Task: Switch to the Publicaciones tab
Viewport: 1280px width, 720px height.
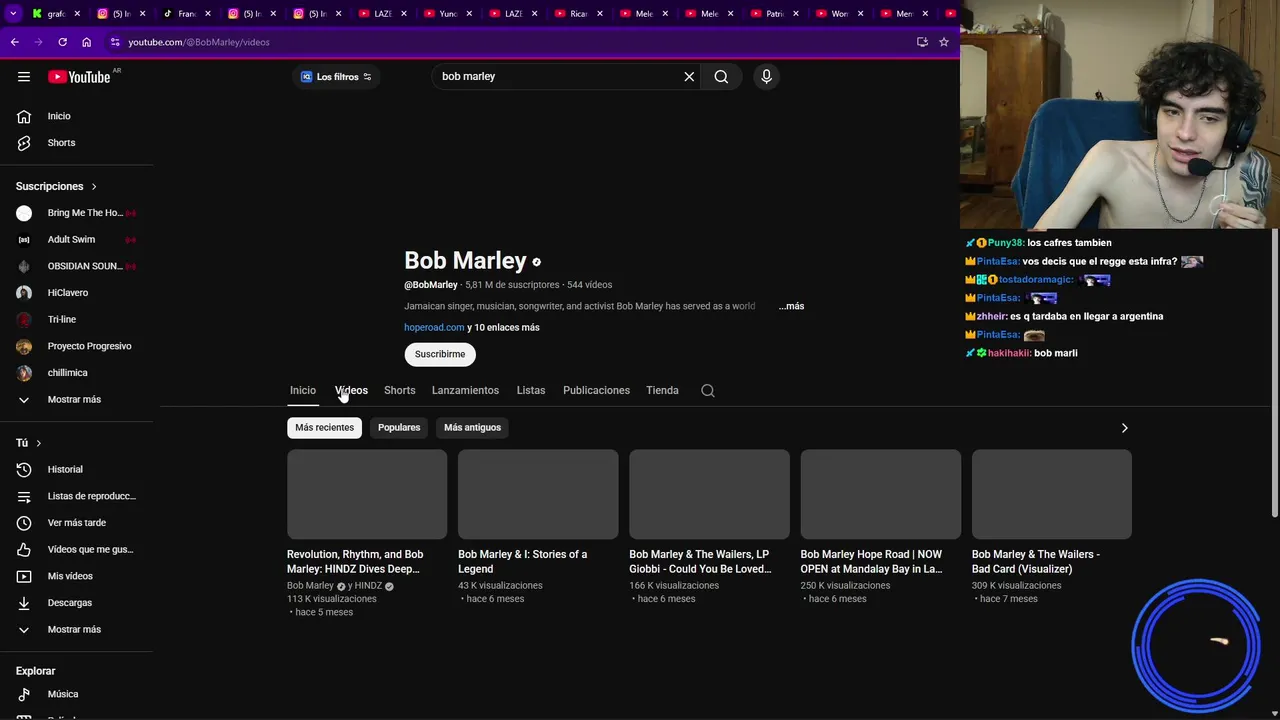Action: [596, 391]
